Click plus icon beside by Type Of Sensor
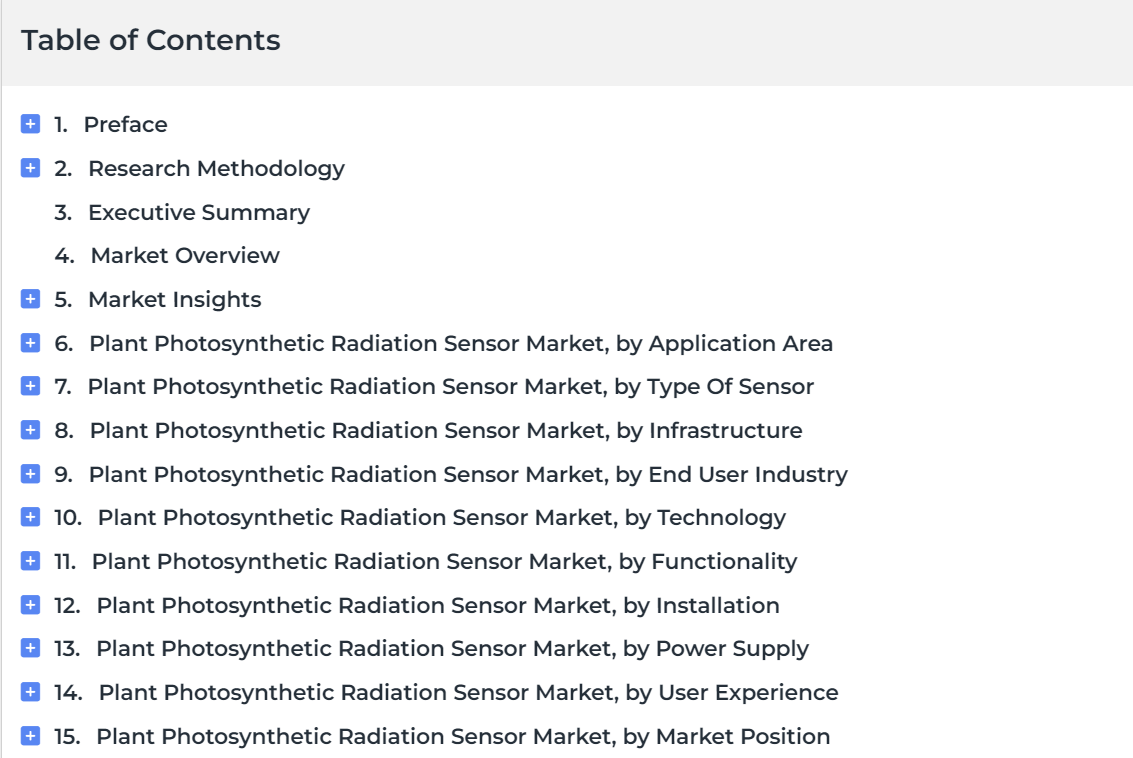Screen dimensions: 1133x758 [x=30, y=387]
